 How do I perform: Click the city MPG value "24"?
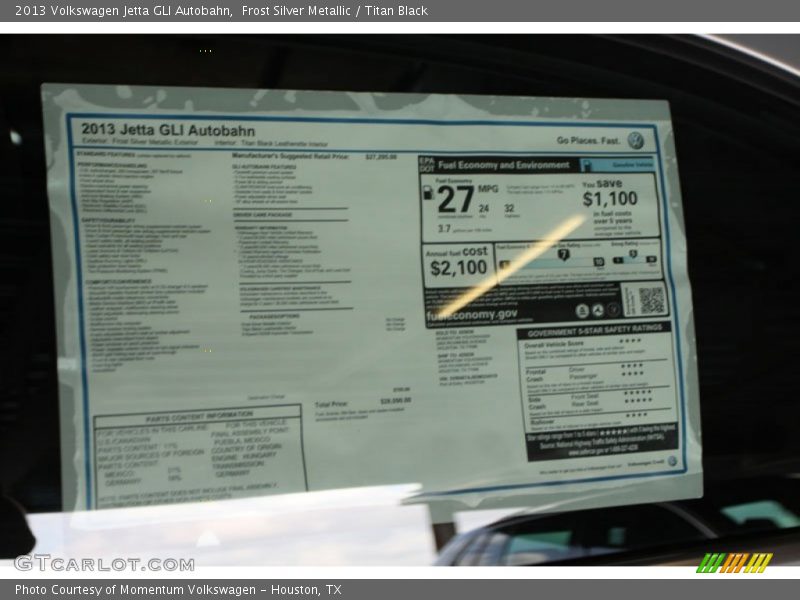pos(484,208)
